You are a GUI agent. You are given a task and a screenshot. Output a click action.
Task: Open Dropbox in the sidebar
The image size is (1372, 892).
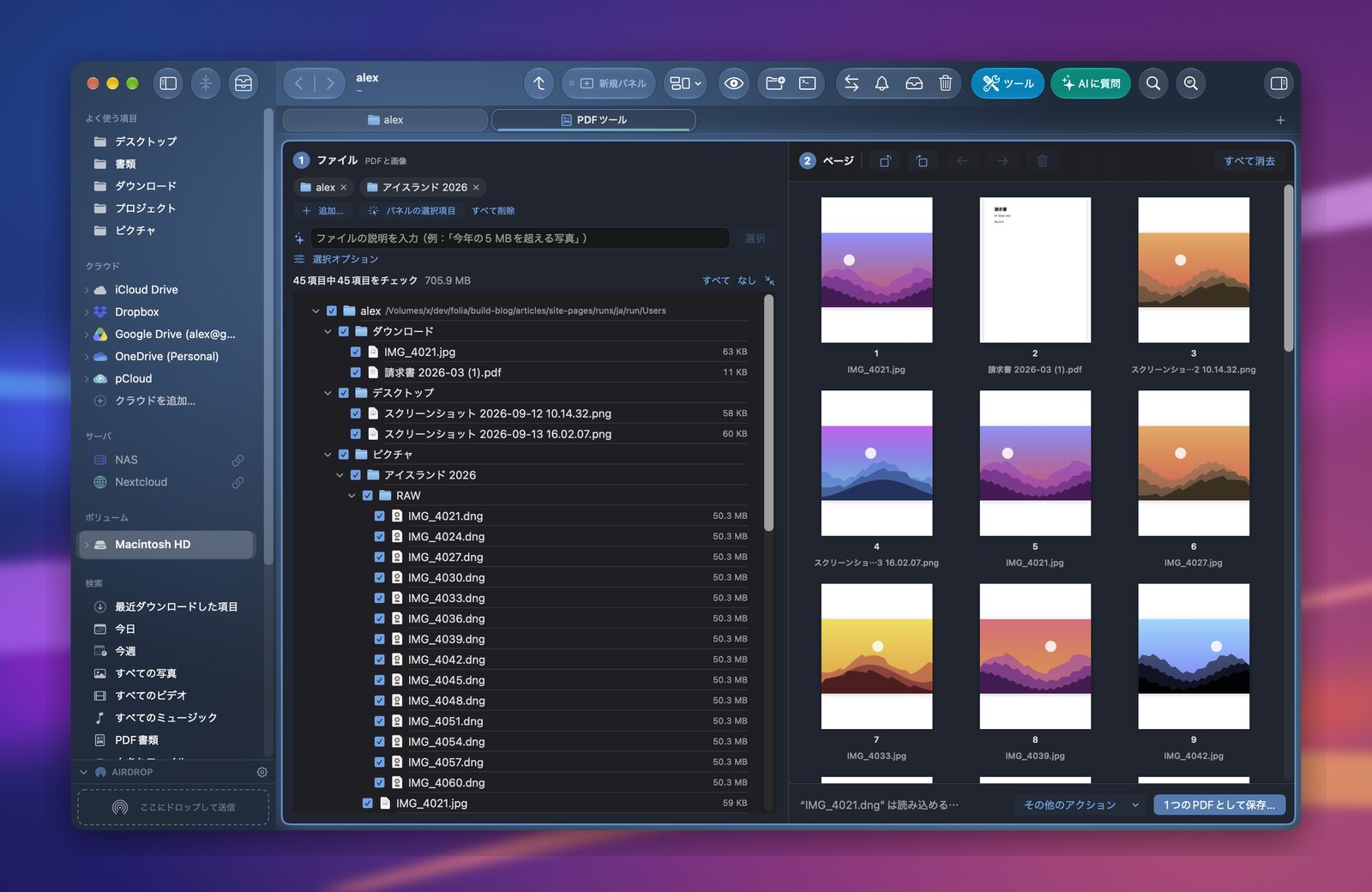137,312
